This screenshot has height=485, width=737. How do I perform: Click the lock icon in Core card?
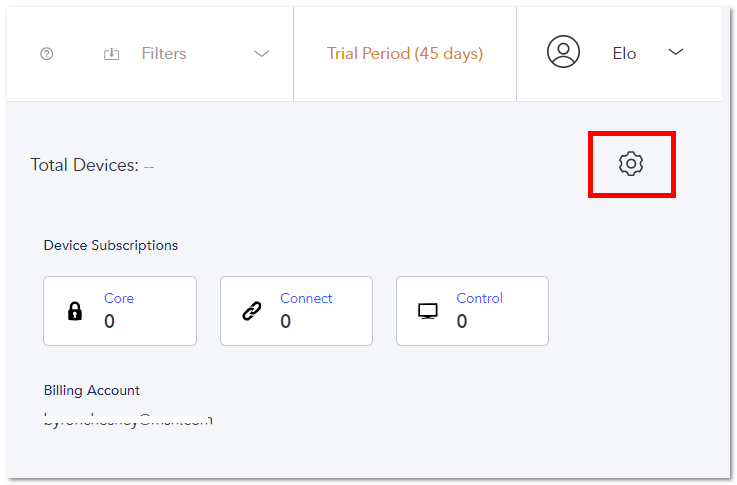click(x=75, y=311)
